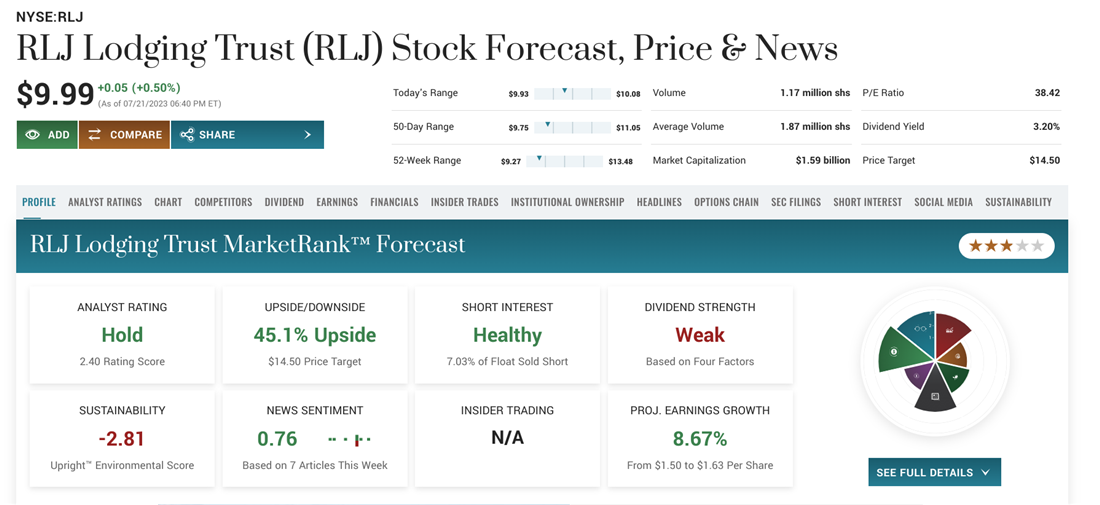Click the news sentiment sparkline chart

click(349, 440)
